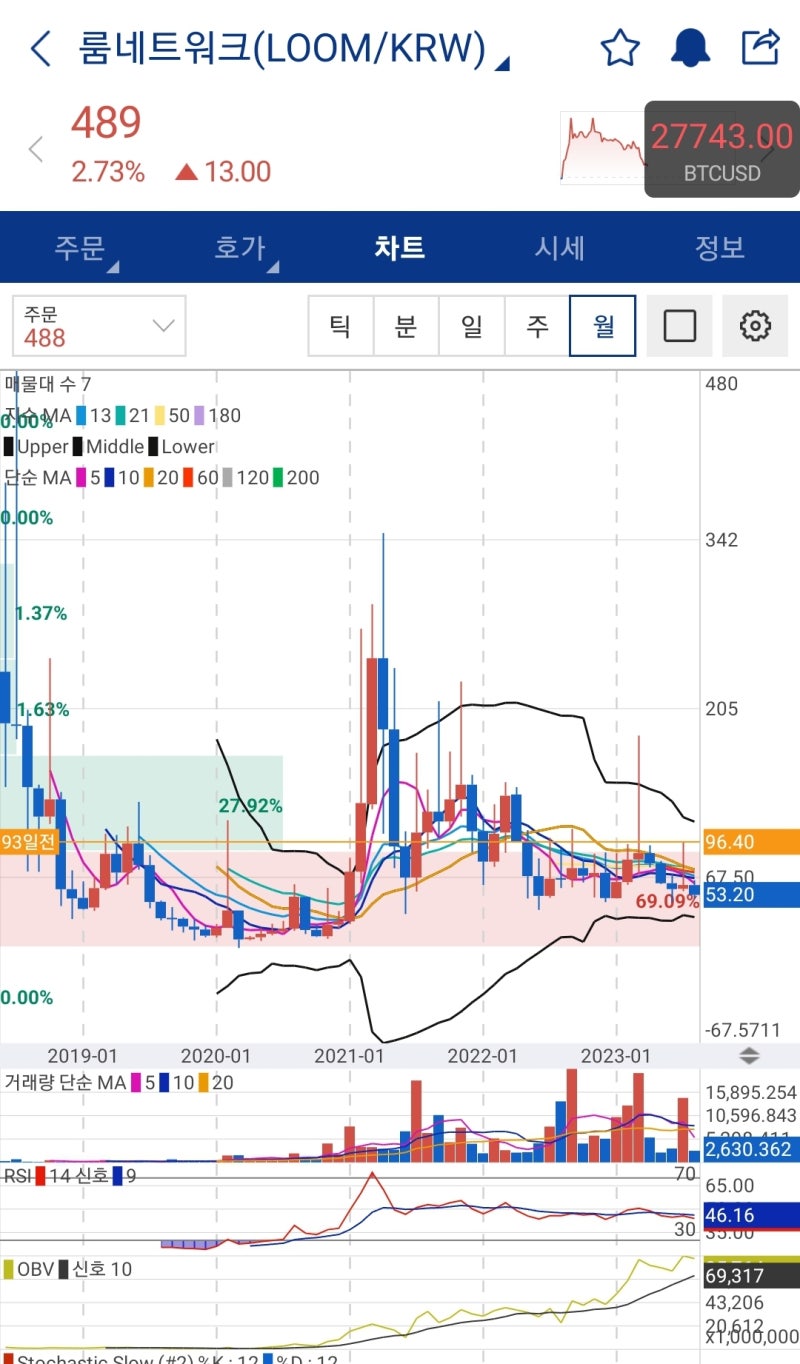Switch to the 주문 tab

[x=80, y=247]
